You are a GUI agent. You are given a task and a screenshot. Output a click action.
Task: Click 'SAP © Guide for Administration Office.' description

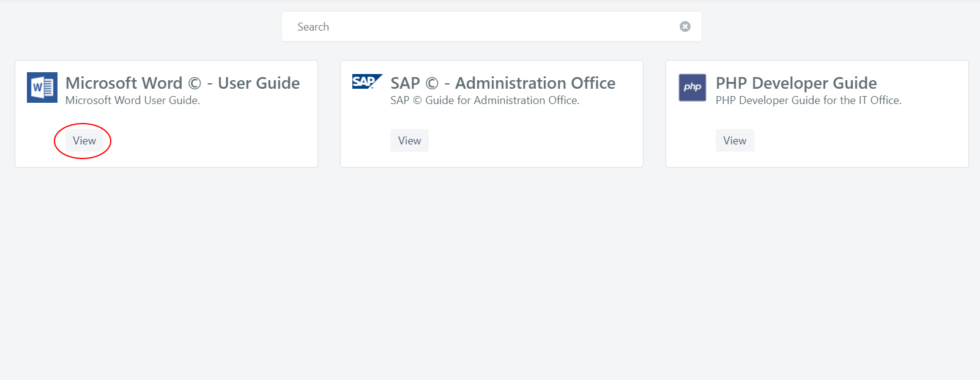tap(485, 100)
